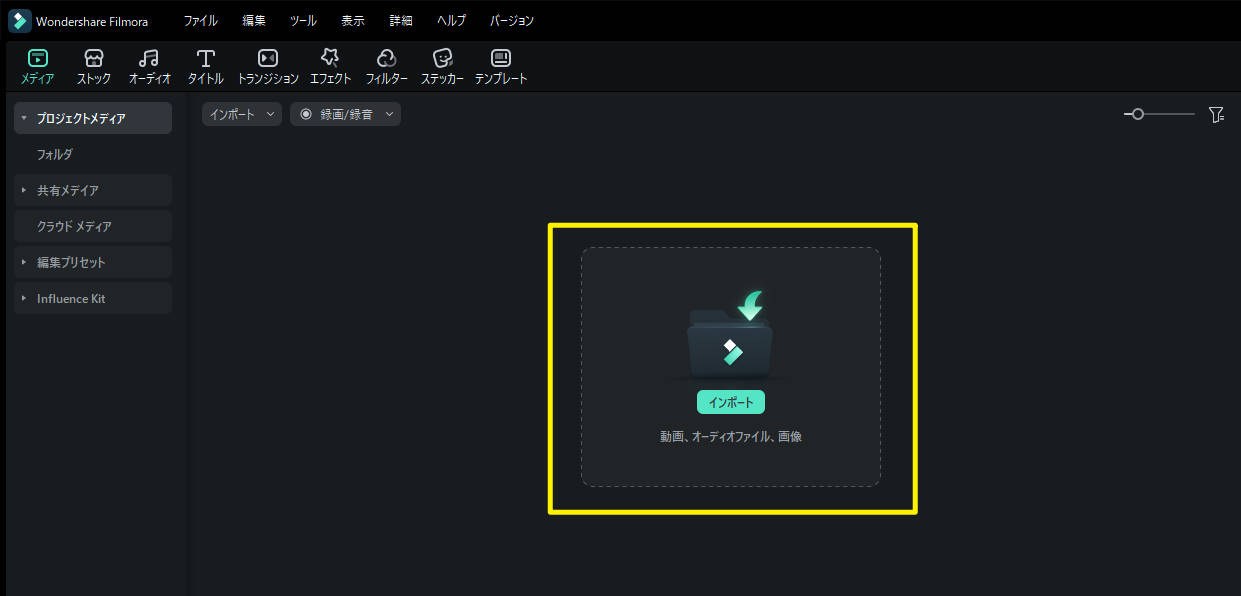Select the エフェクト icon

click(x=331, y=65)
